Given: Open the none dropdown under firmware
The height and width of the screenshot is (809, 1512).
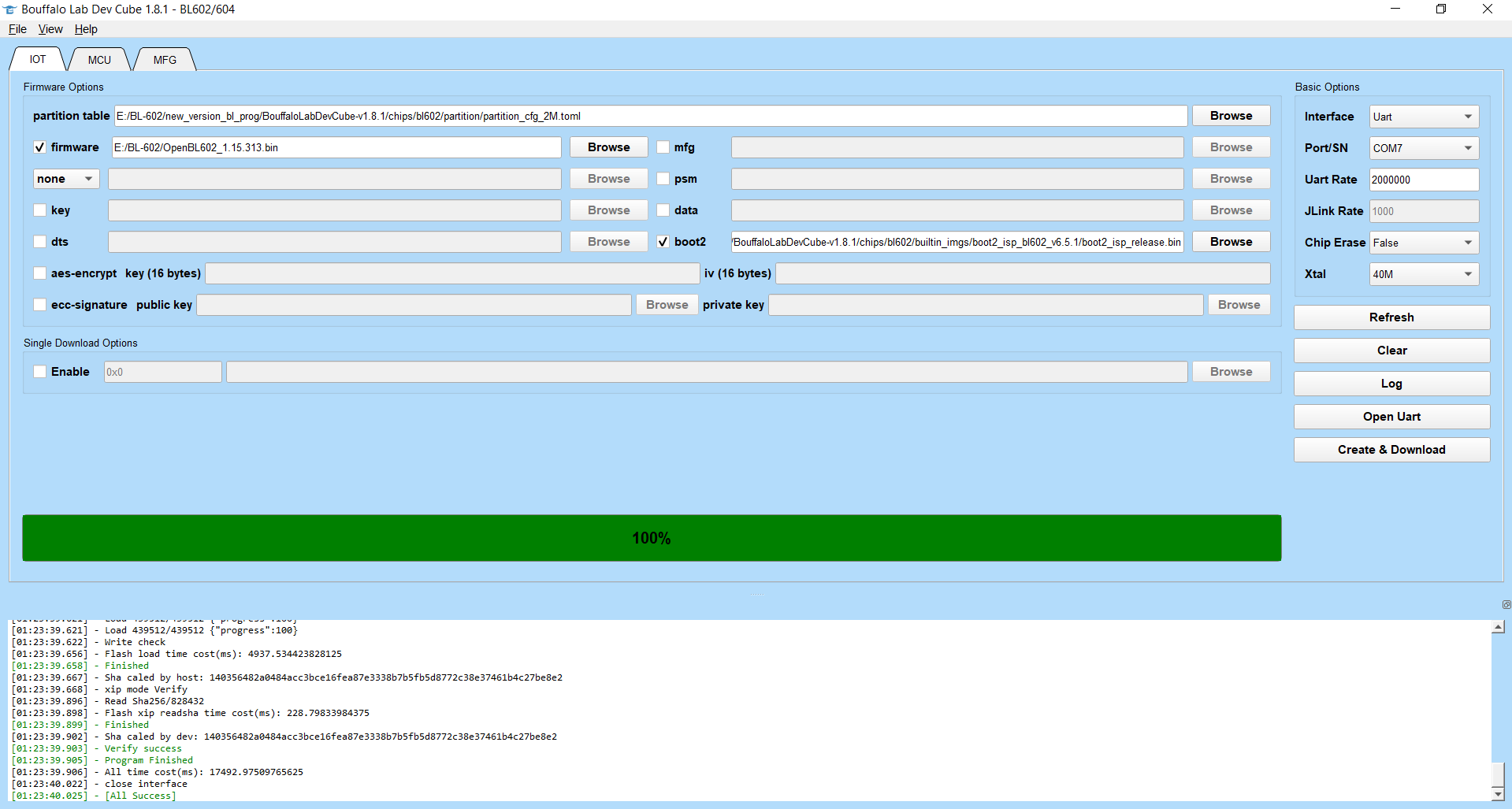Looking at the screenshot, I should point(66,179).
